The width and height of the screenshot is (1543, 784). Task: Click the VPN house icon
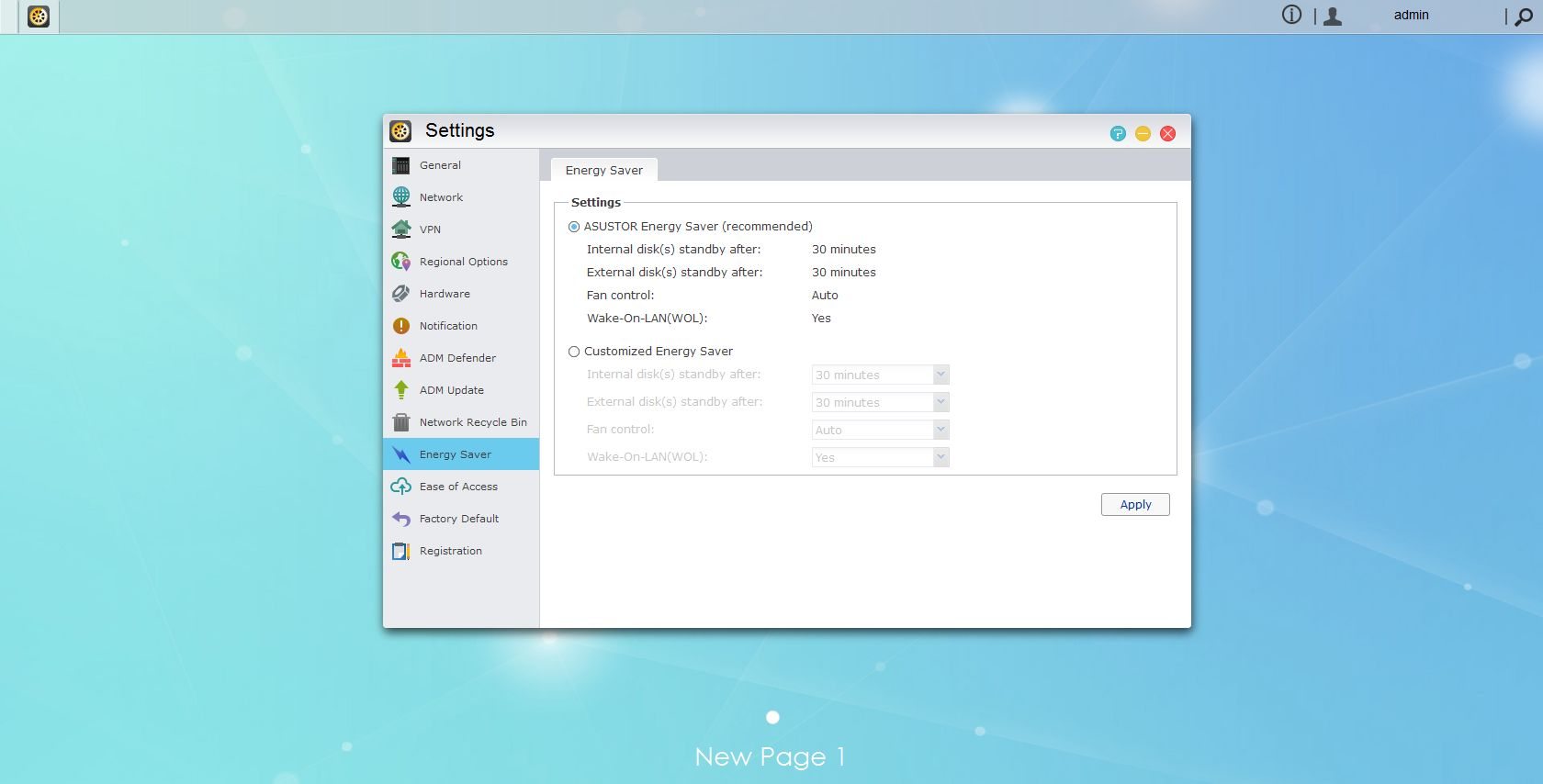(x=401, y=230)
